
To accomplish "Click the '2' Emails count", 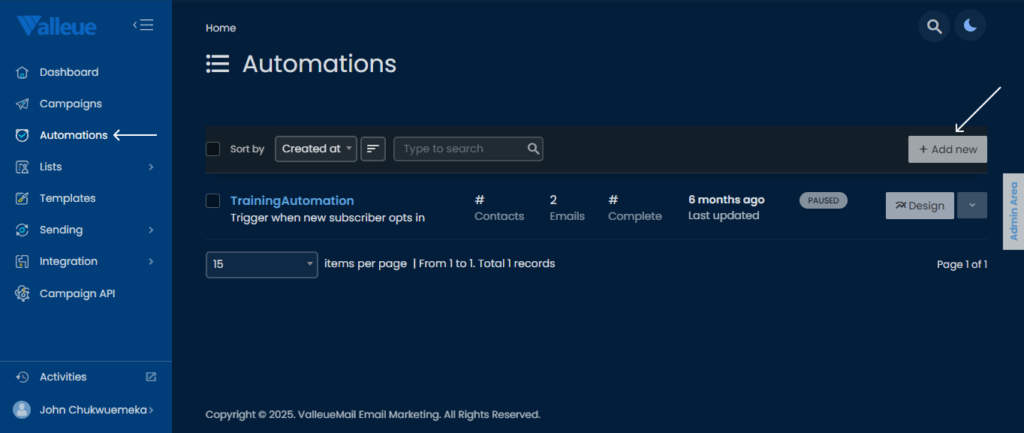I will click(553, 200).
